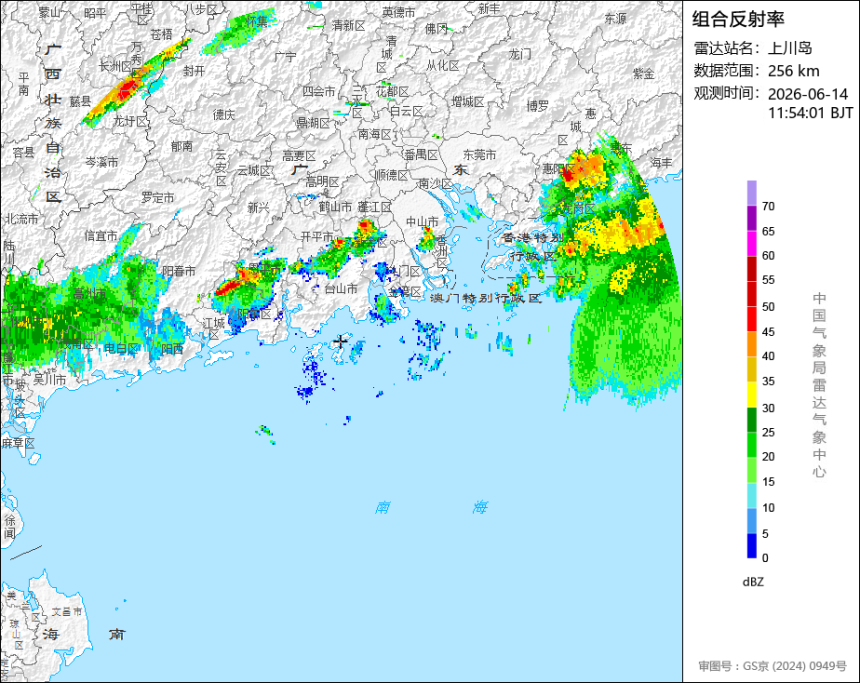The image size is (860, 683).
Task: Click the purple 65–70 dBZ legend swatch
Action: pyautogui.click(x=751, y=218)
